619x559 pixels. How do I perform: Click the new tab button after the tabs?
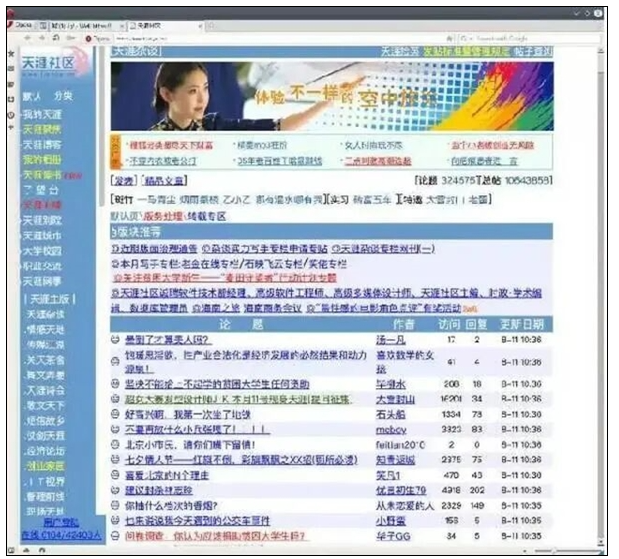click(211, 26)
